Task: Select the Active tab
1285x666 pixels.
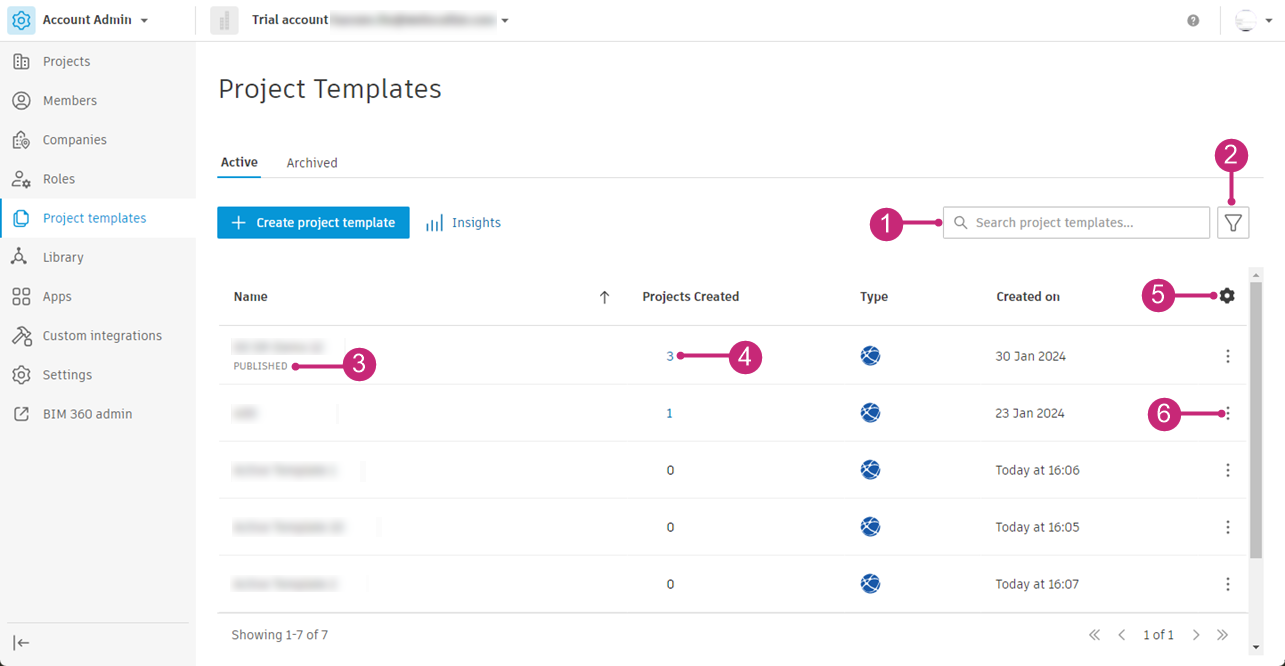Action: [239, 162]
